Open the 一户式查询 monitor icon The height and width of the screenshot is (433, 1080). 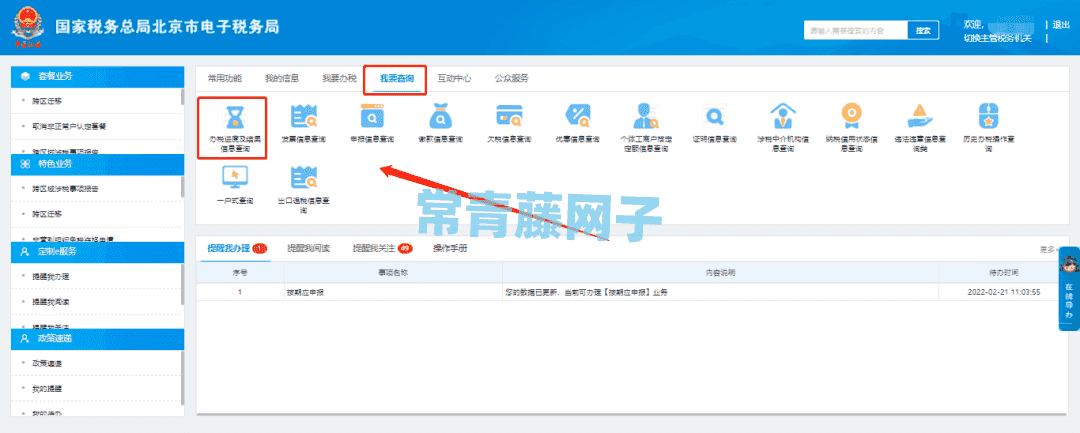click(x=233, y=178)
